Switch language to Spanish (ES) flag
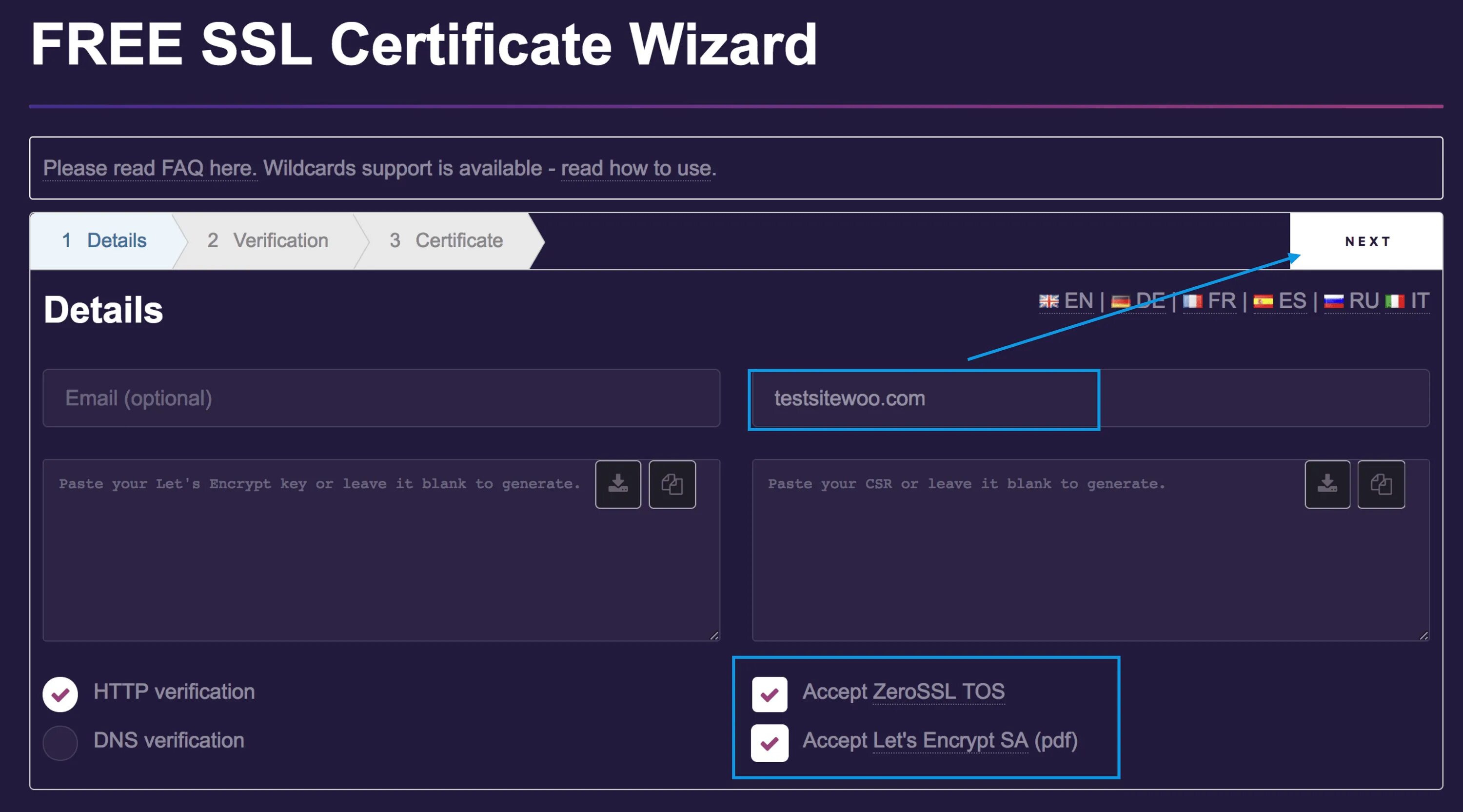Viewport: 1463px width, 812px height. pyautogui.click(x=1263, y=301)
